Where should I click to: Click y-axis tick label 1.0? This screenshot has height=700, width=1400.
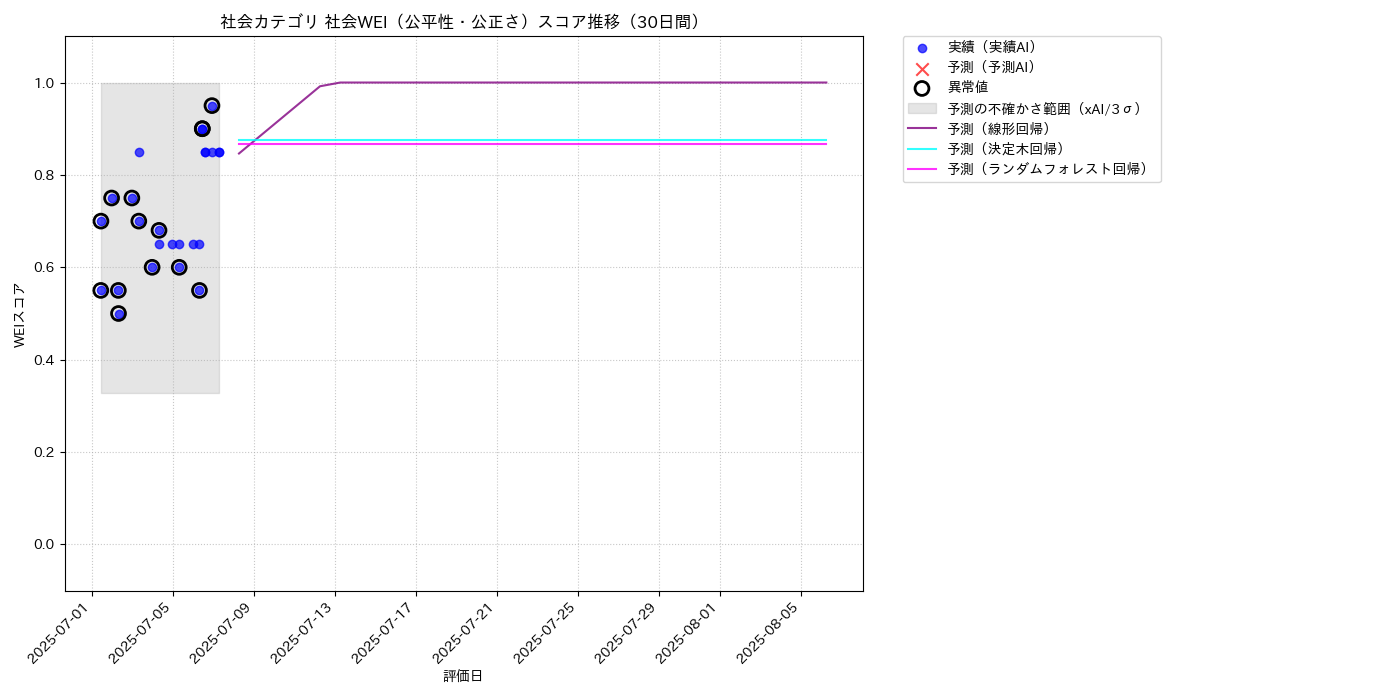coord(46,83)
